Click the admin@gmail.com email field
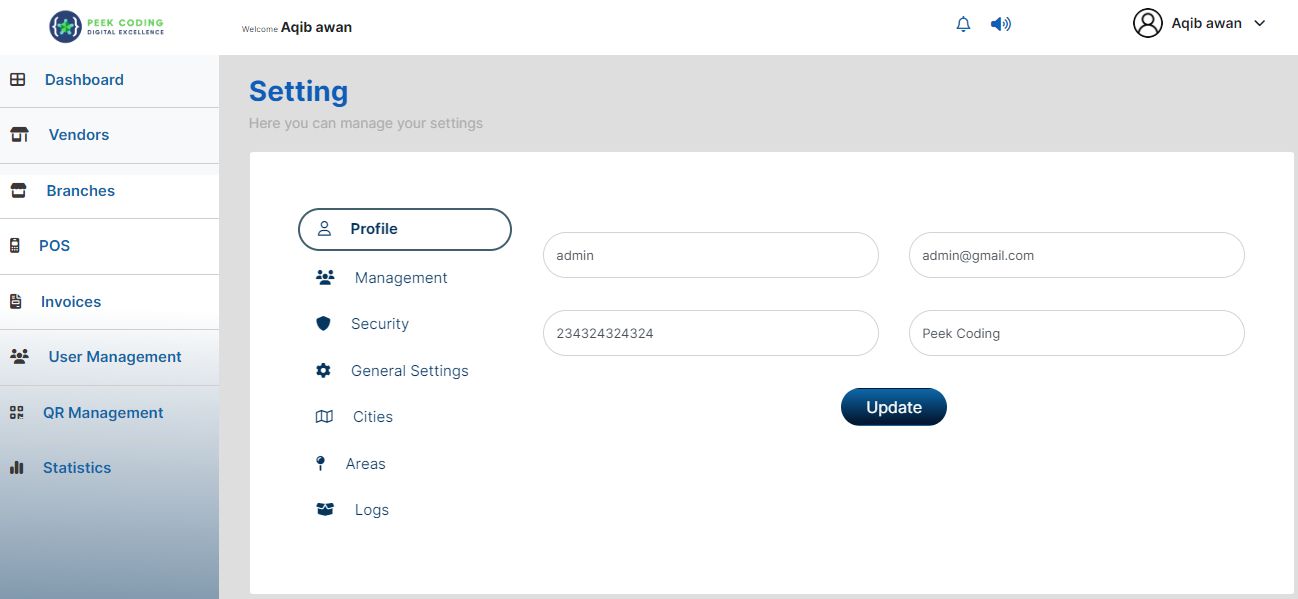 [x=1076, y=256]
